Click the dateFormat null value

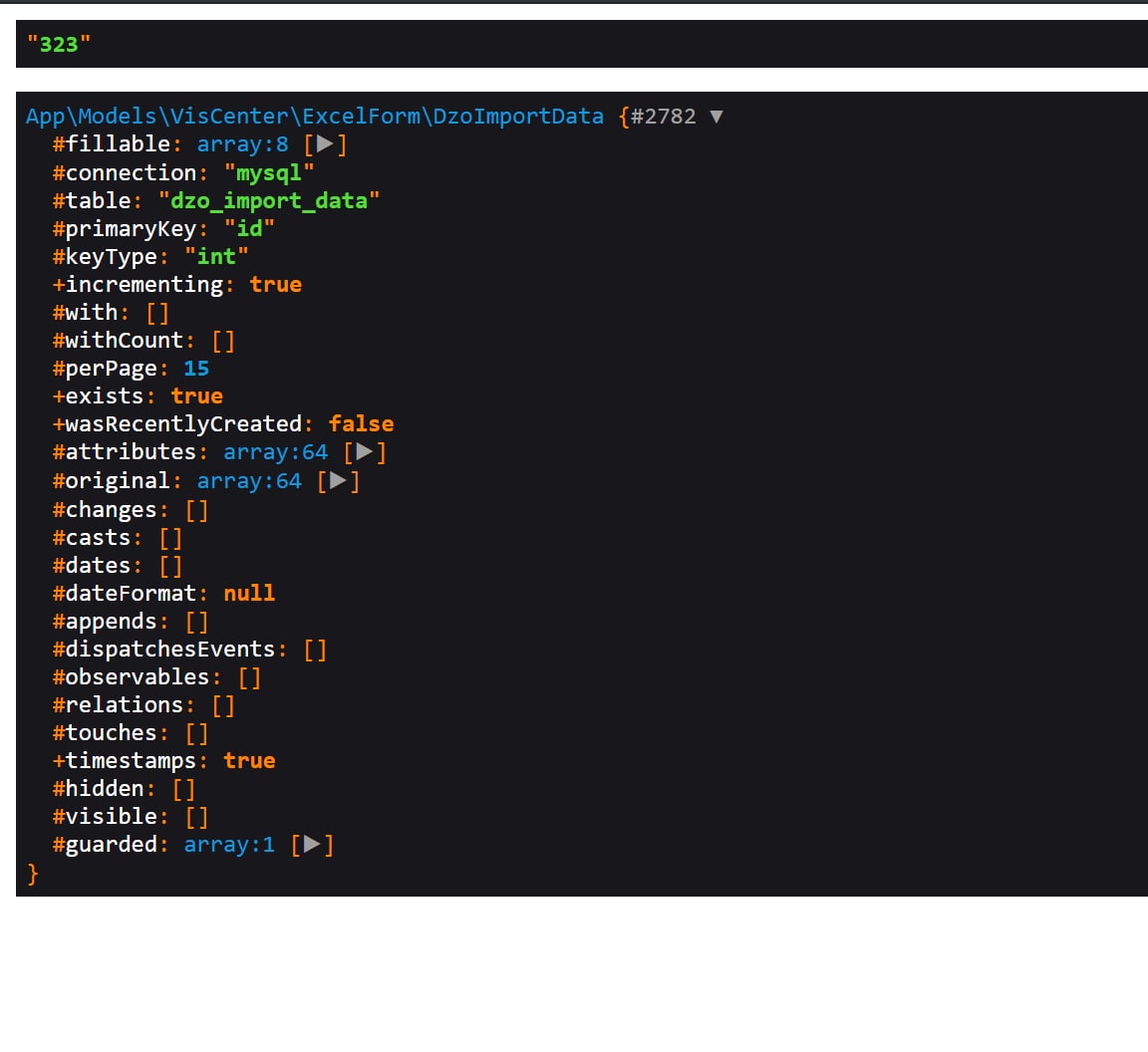[250, 593]
